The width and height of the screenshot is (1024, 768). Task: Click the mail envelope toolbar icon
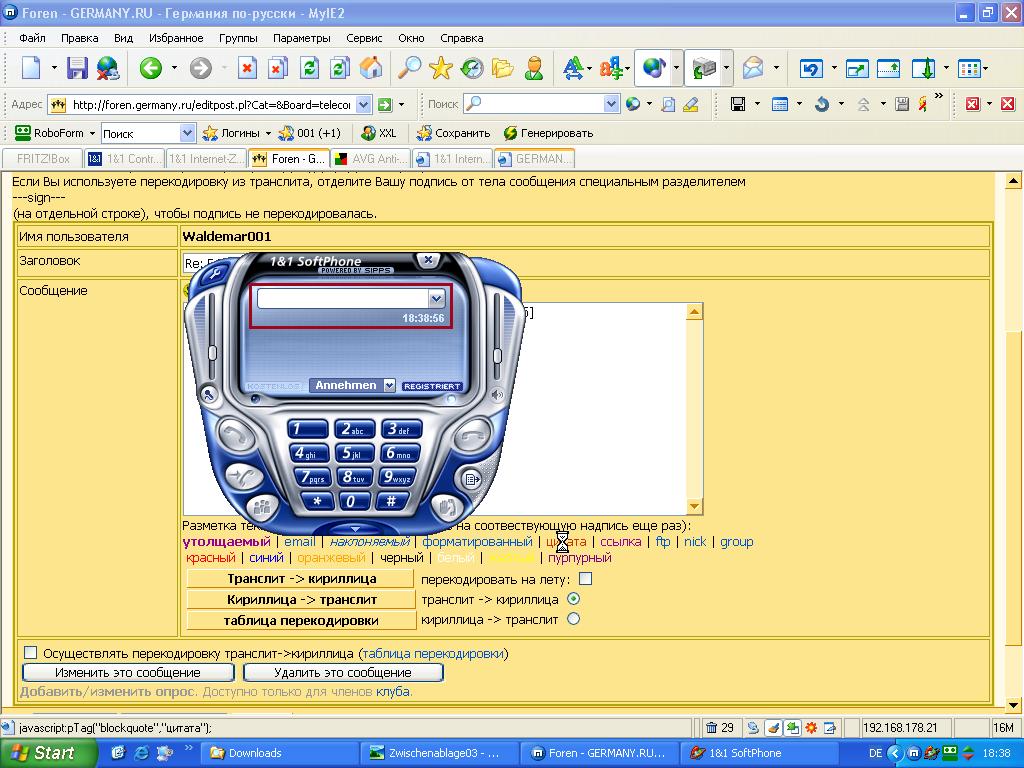pyautogui.click(x=753, y=67)
